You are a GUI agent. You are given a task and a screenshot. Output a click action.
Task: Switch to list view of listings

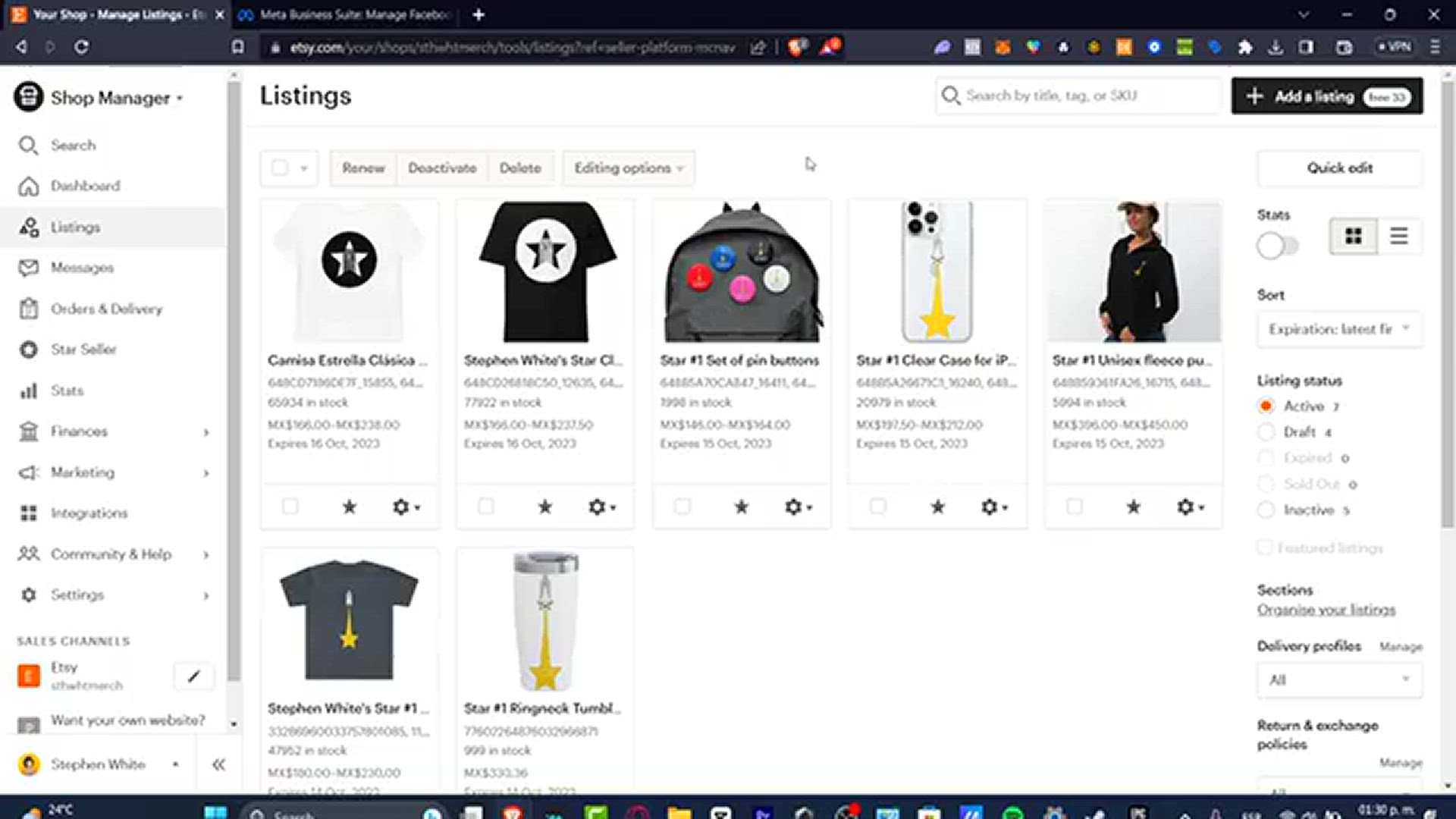[1399, 237]
